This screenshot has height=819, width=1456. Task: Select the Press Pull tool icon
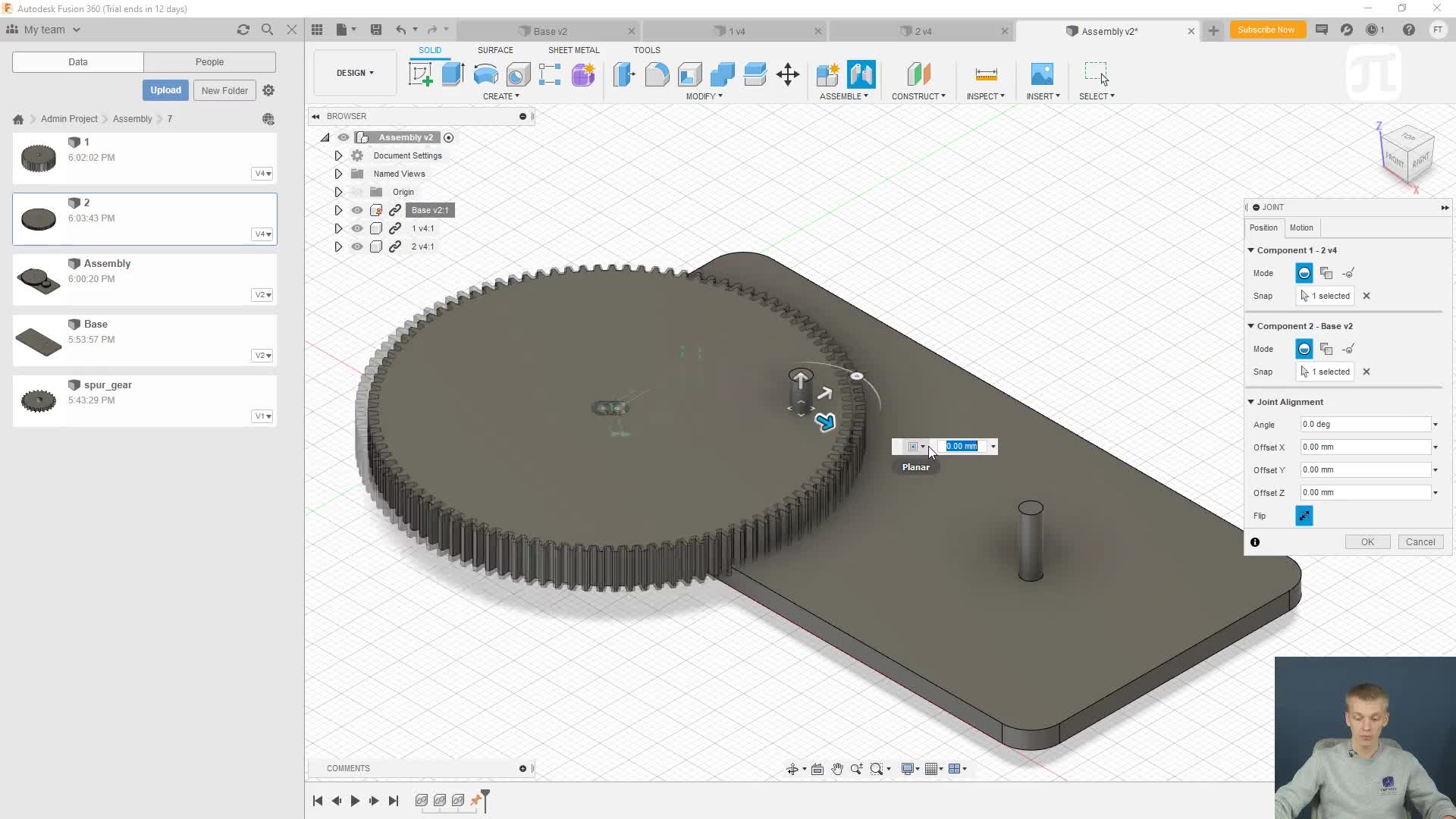(623, 74)
